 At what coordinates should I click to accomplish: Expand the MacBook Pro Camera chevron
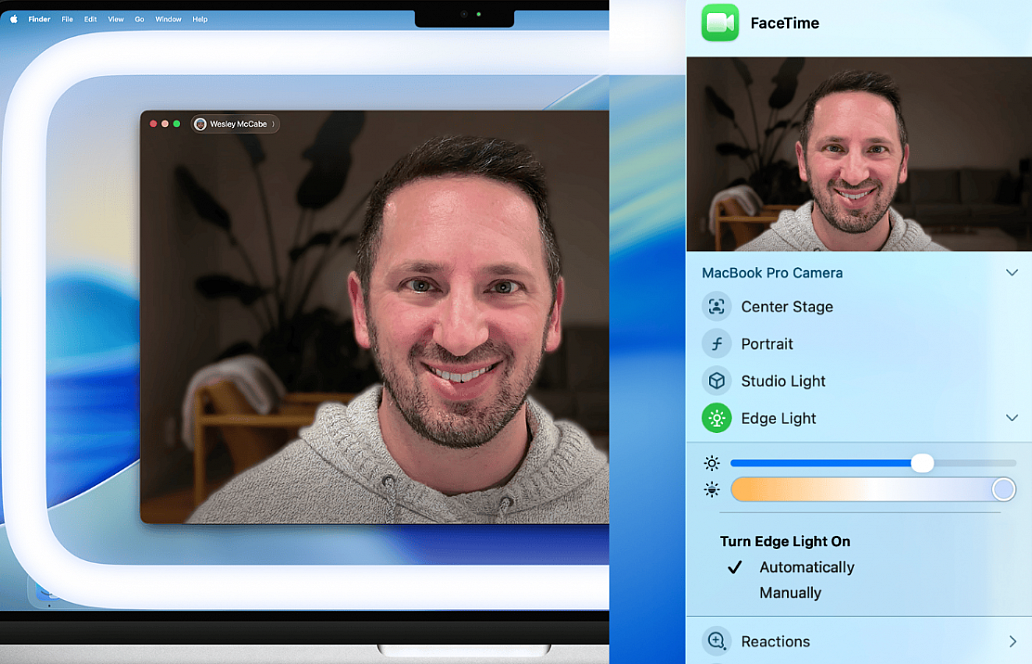click(x=1011, y=273)
